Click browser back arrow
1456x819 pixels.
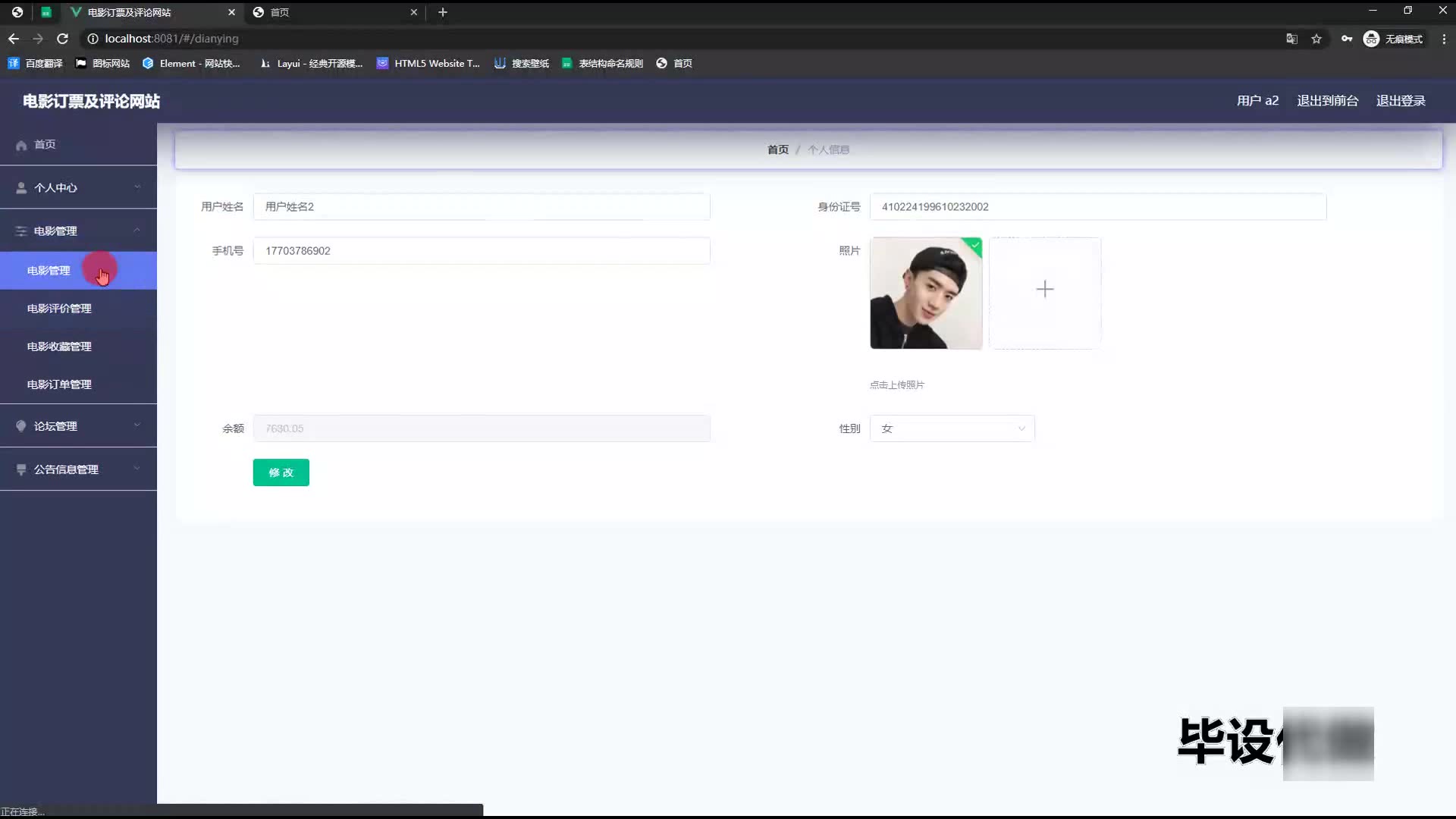pos(14,39)
